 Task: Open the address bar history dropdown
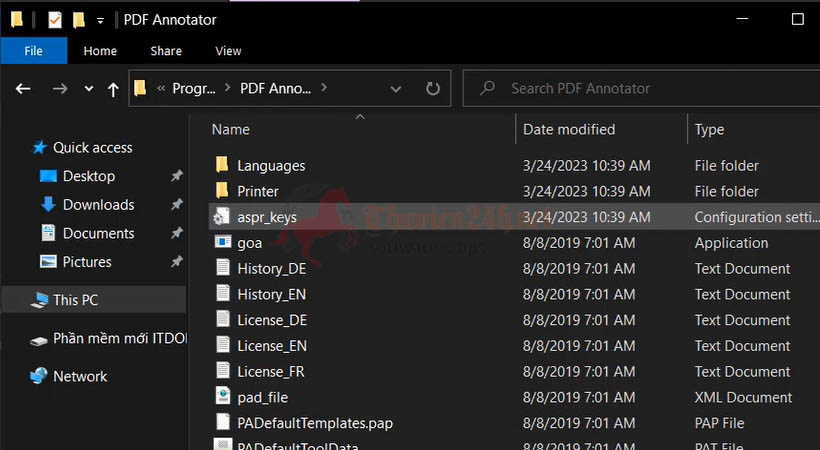coord(396,89)
